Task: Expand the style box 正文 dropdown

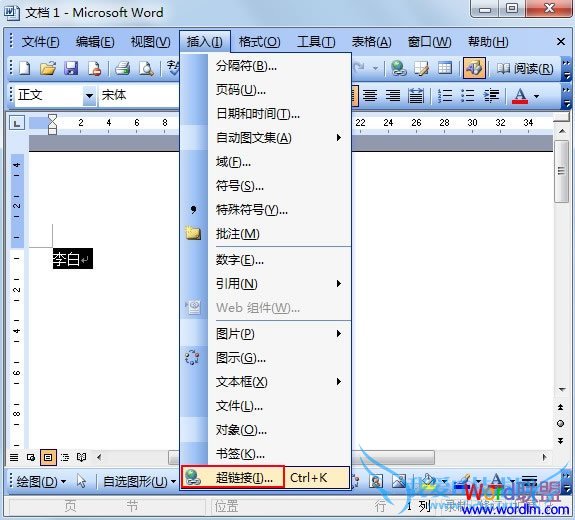Action: pyautogui.click(x=89, y=96)
